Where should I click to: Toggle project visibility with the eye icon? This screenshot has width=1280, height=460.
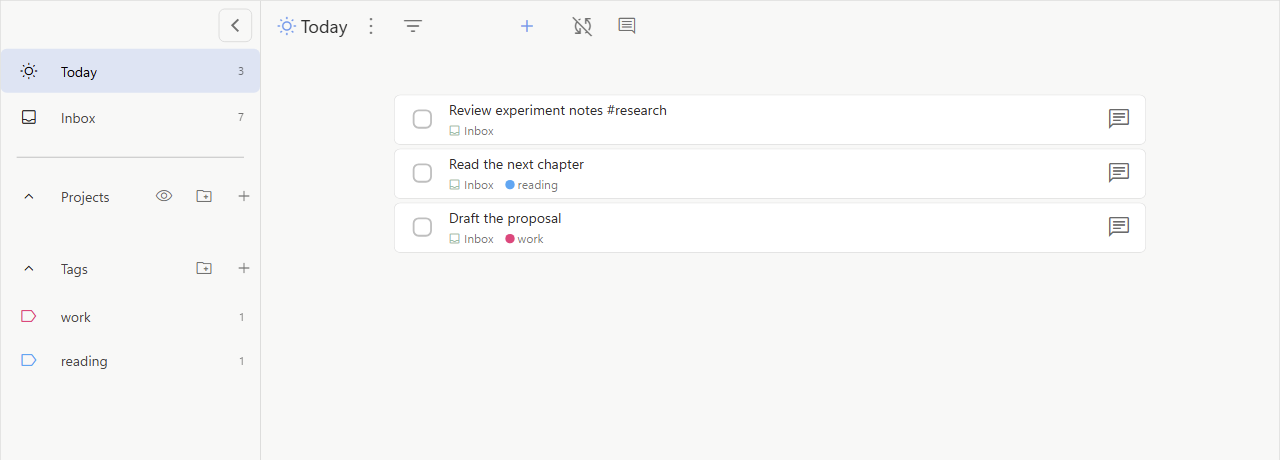click(164, 196)
